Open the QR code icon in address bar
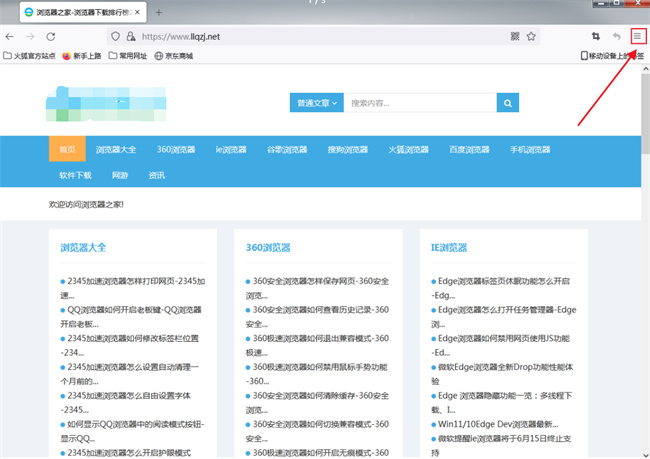The image size is (650, 459). pos(515,36)
